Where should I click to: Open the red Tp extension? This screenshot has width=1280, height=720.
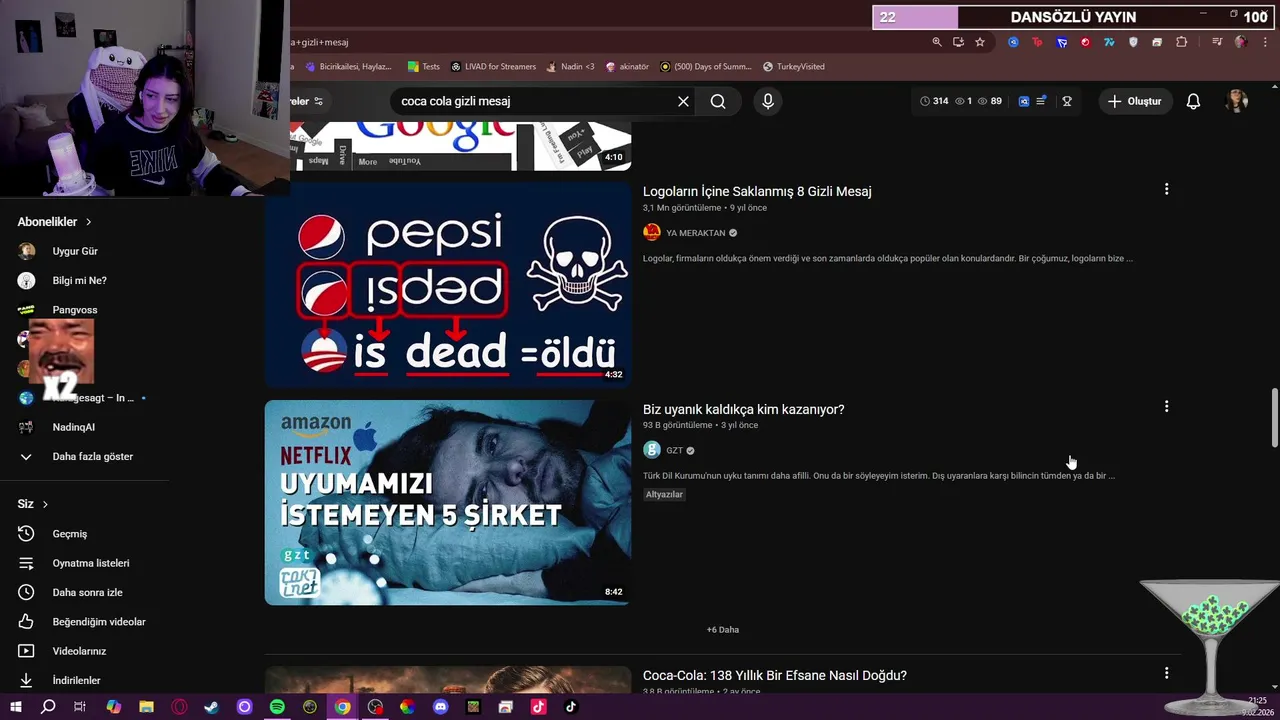1037,42
